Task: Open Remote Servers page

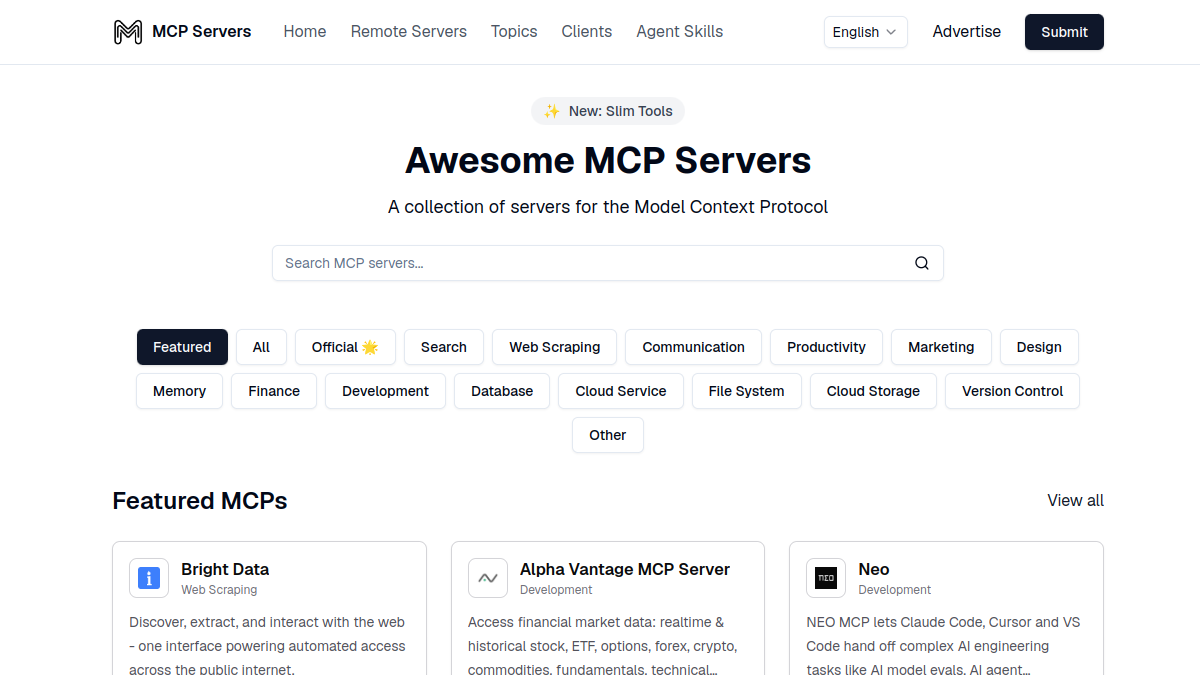Action: 409,32
